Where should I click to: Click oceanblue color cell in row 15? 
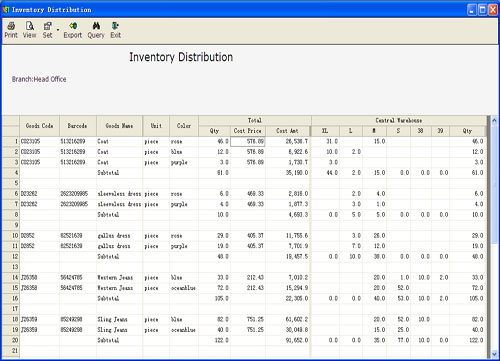[184, 288]
